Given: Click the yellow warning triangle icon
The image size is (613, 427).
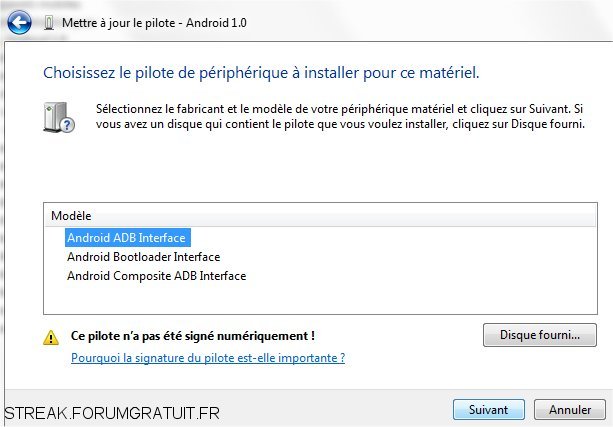Looking at the screenshot, I should click(51, 337).
